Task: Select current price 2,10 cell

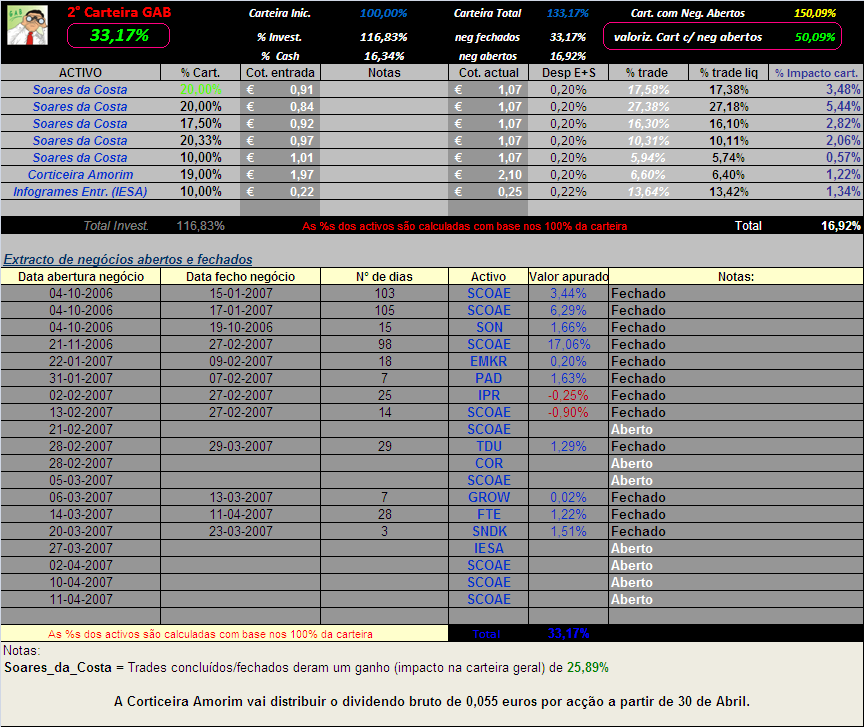Action: tap(488, 175)
